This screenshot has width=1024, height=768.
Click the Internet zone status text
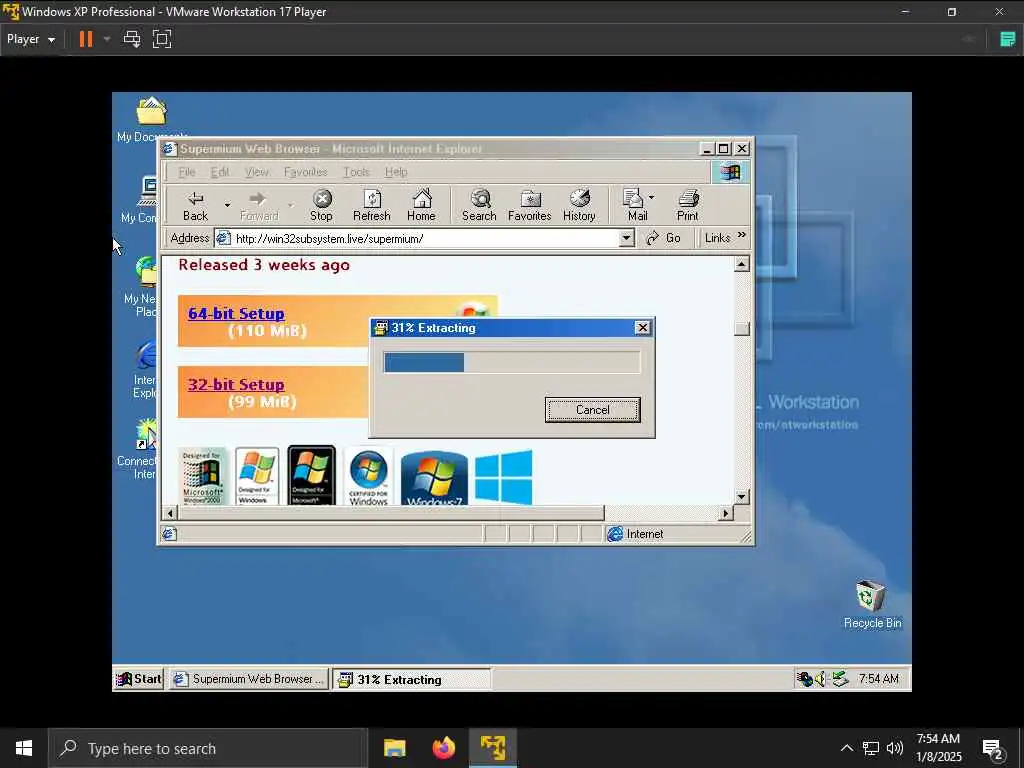(x=645, y=534)
